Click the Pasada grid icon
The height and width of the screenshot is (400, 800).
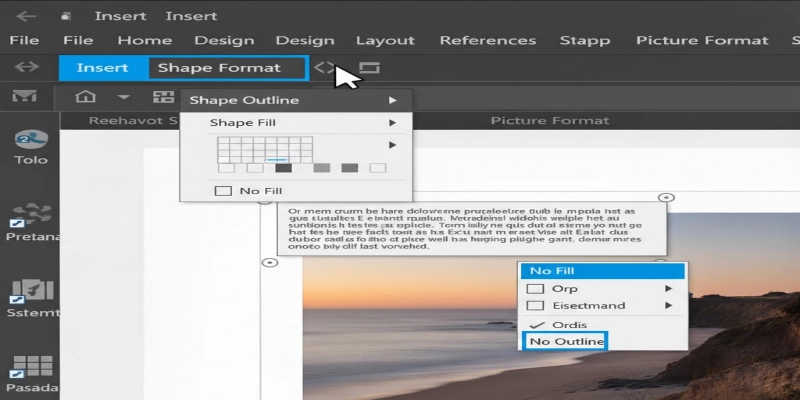click(x=32, y=367)
